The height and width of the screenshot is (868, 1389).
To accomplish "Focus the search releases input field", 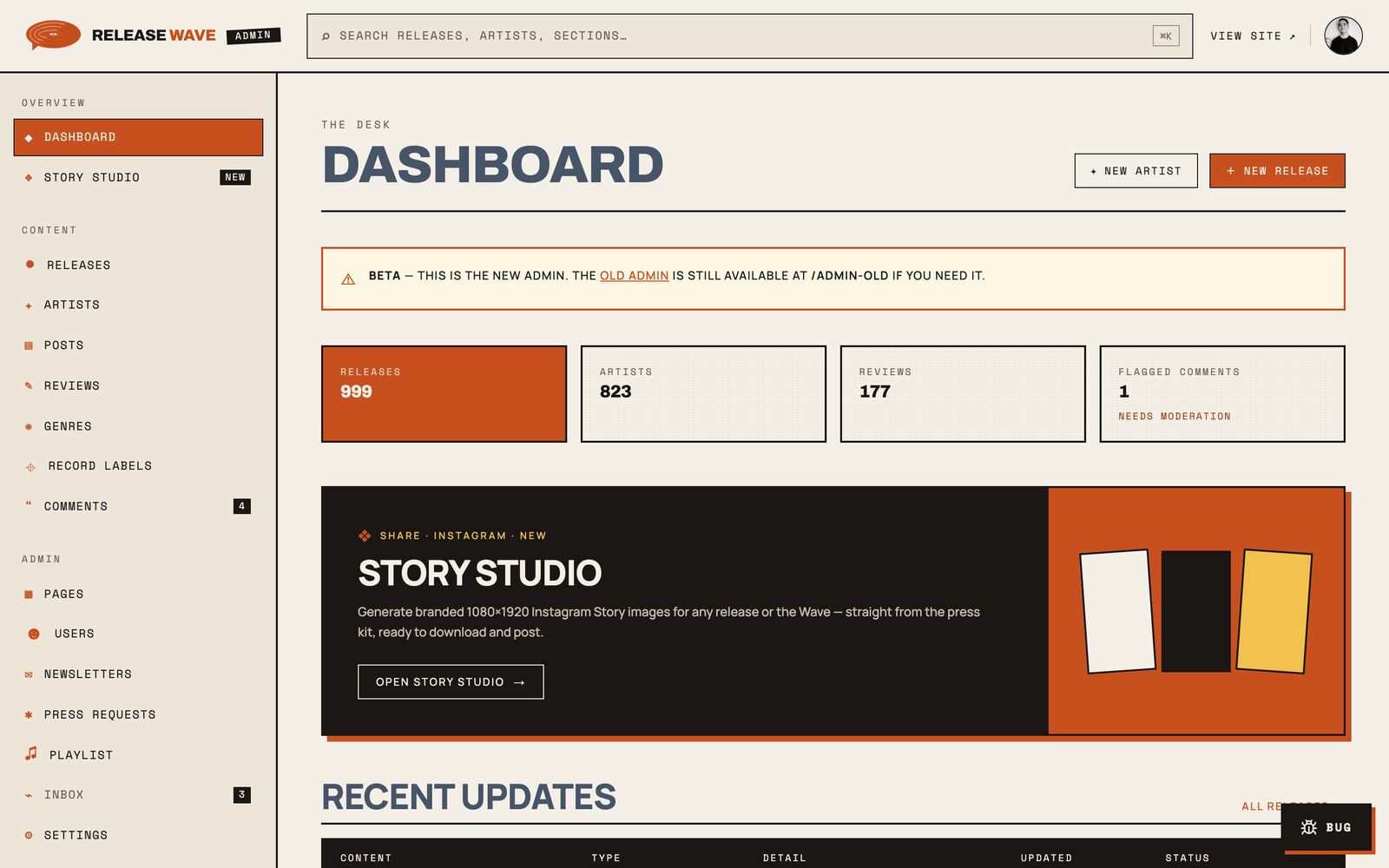I will [x=749, y=36].
